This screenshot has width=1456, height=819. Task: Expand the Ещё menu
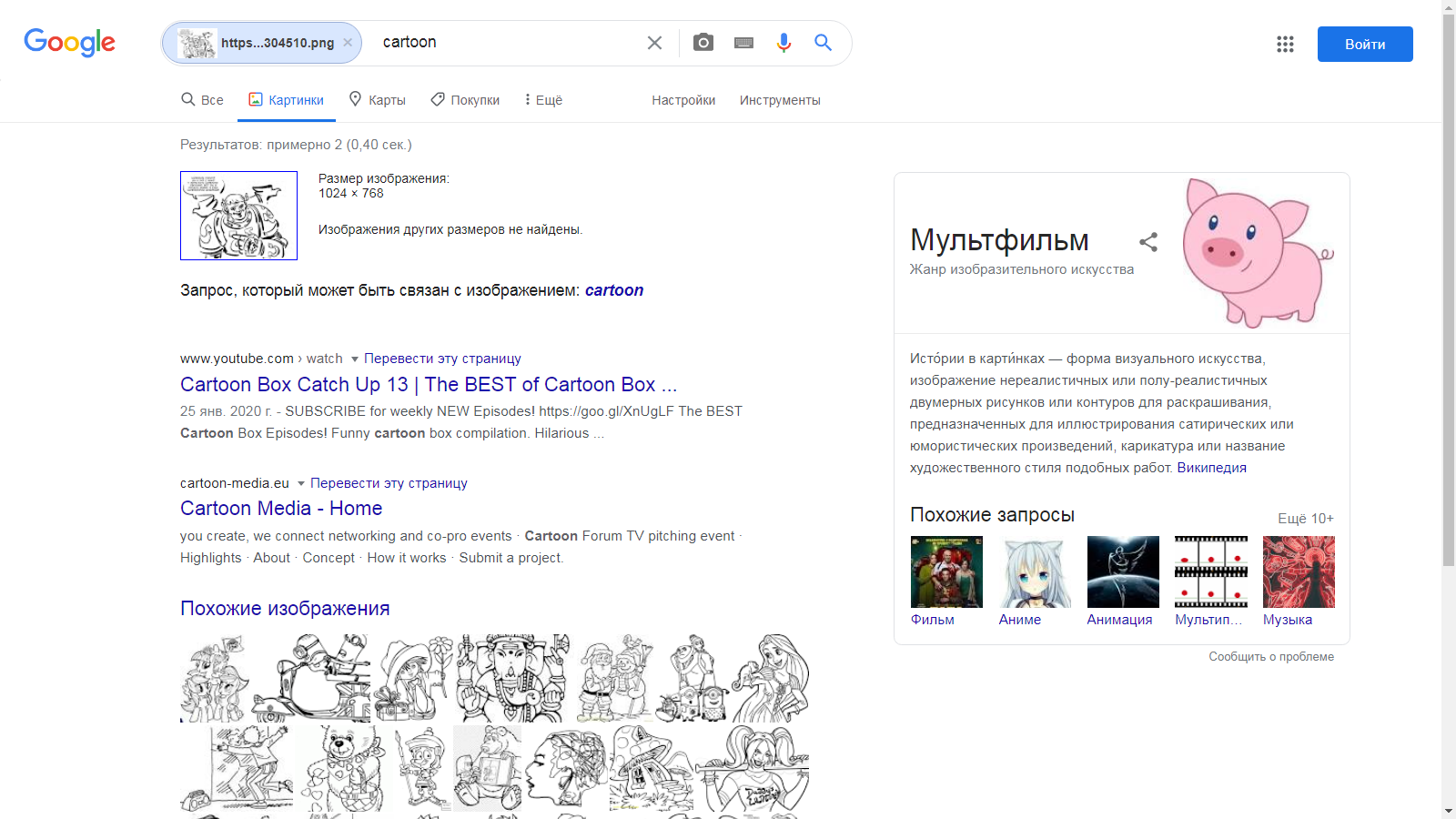point(544,100)
